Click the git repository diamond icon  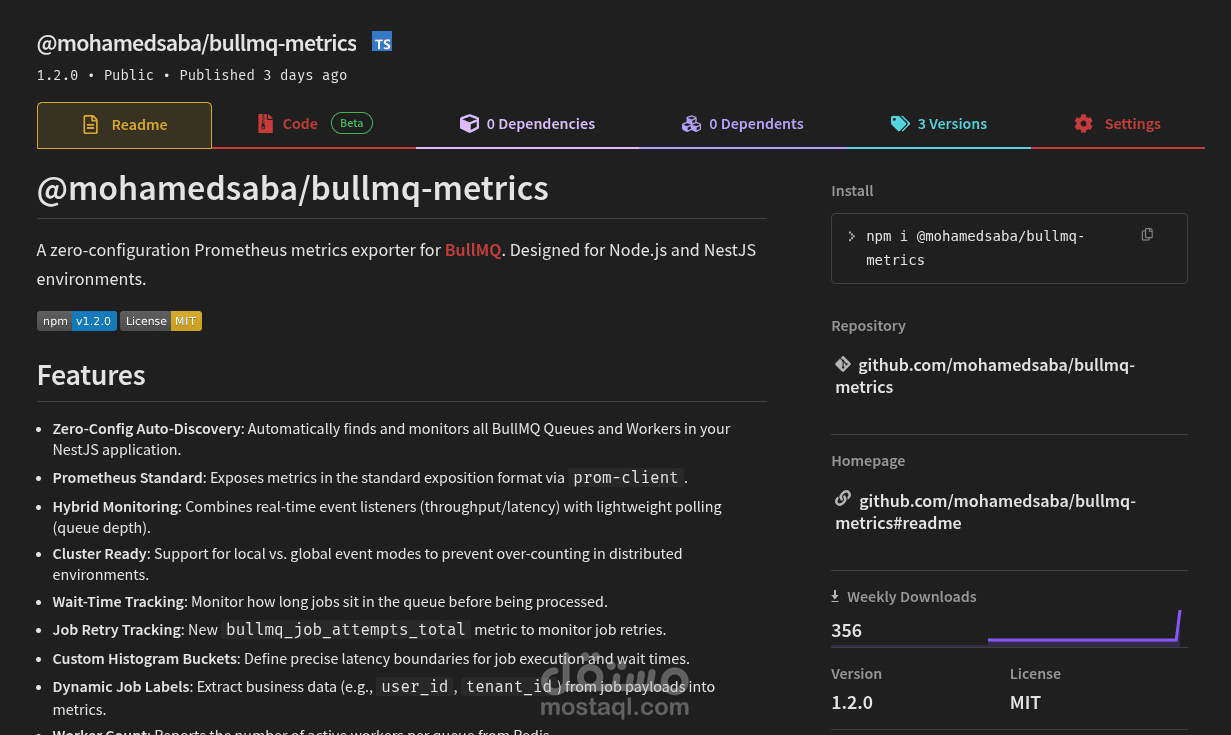pos(843,364)
